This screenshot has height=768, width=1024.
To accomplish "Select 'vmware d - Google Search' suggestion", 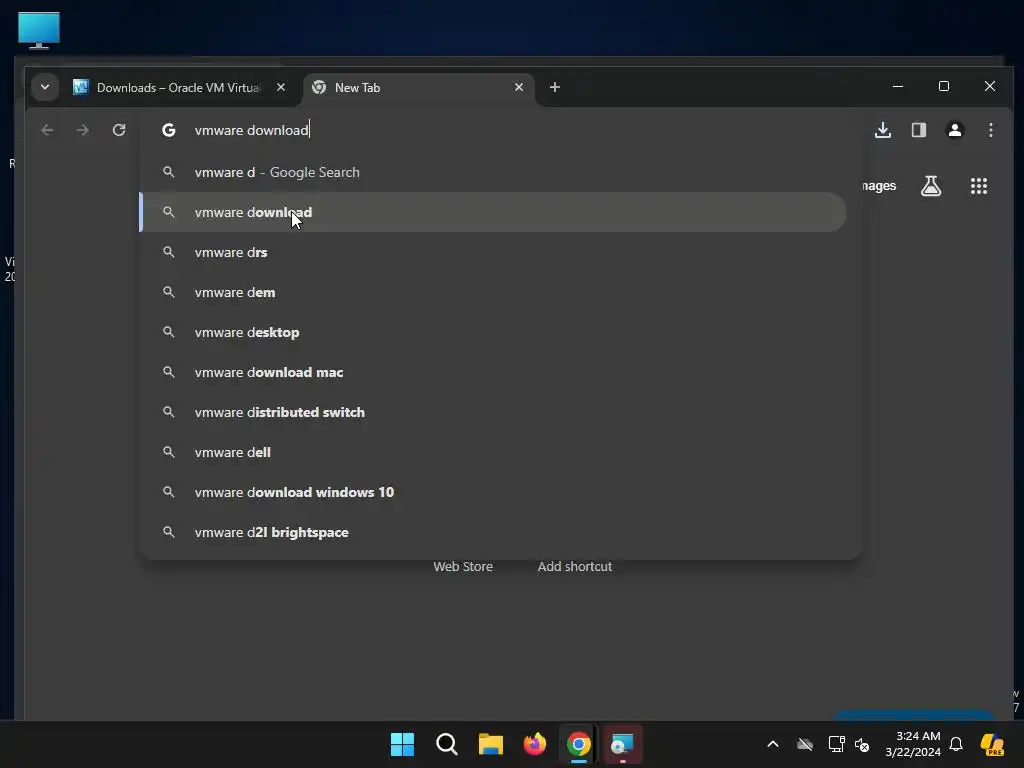I will point(494,172).
